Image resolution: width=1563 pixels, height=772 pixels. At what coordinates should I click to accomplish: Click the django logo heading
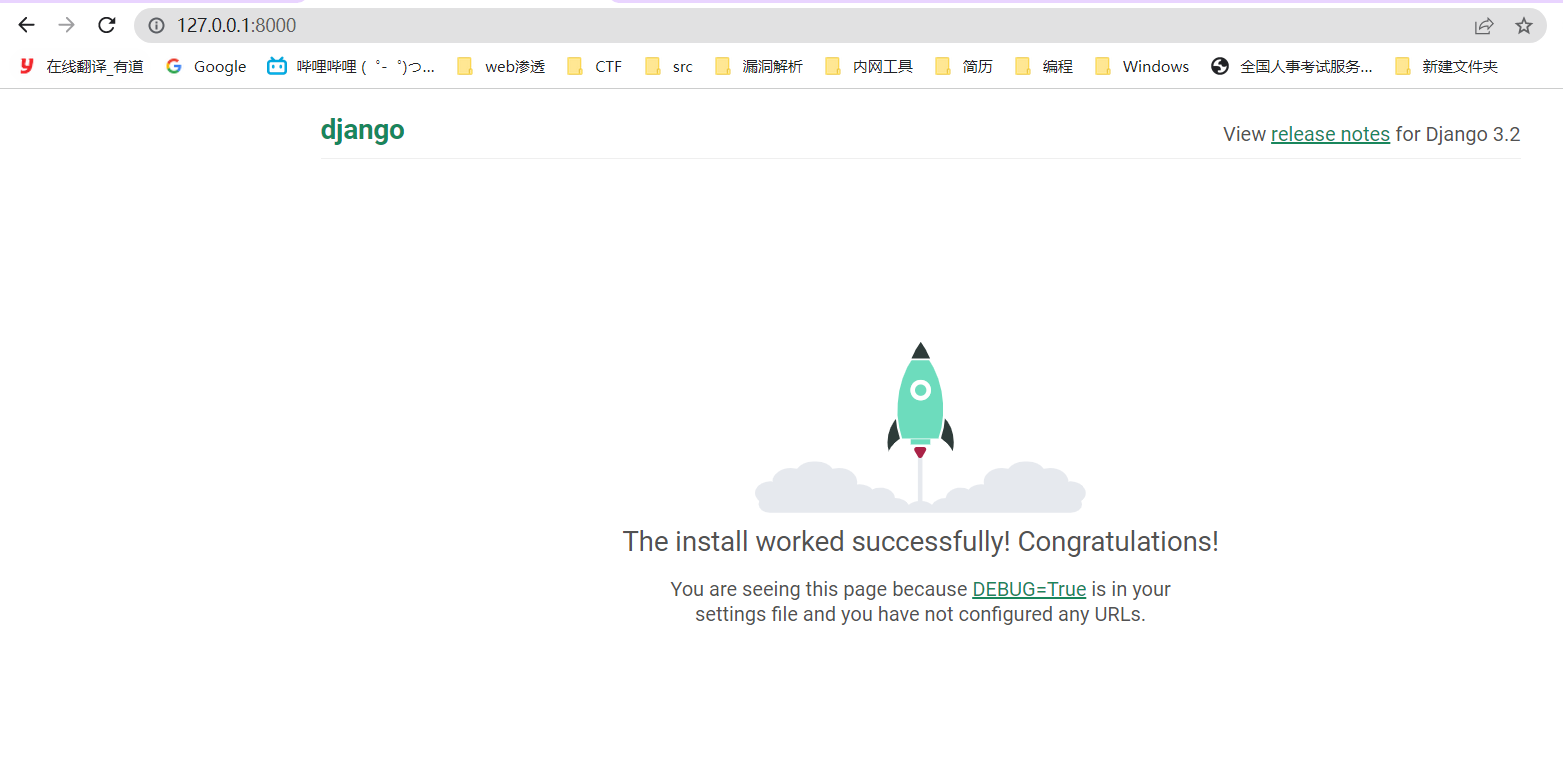click(362, 131)
